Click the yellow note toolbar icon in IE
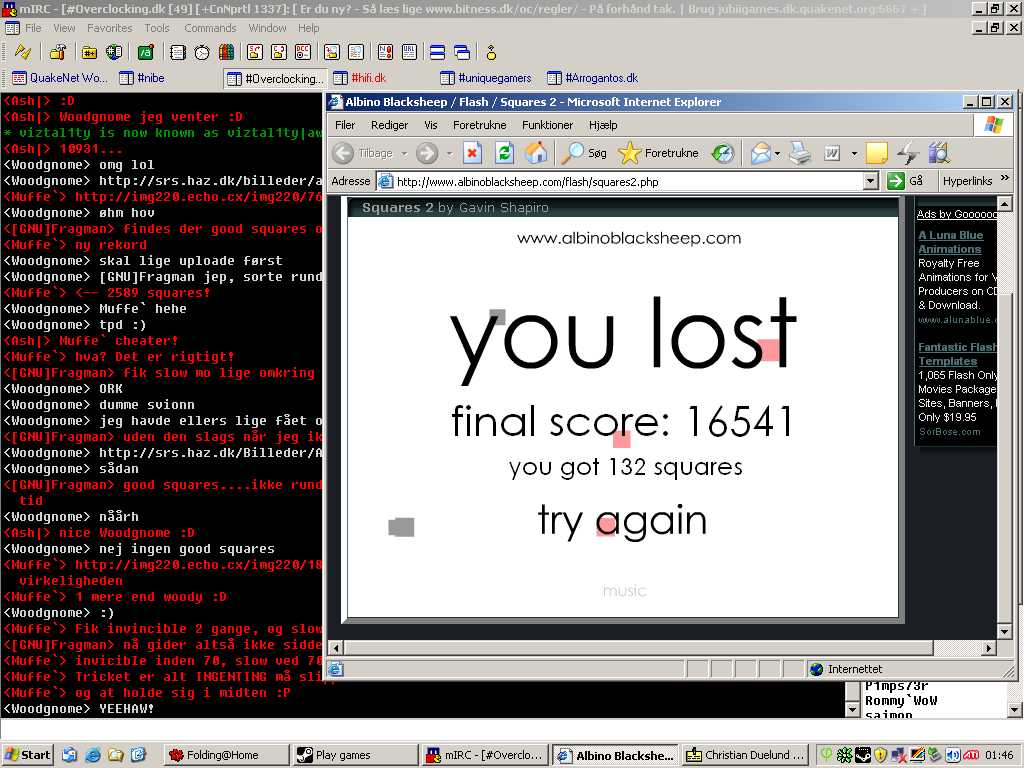The height and width of the screenshot is (768, 1024). tap(876, 153)
